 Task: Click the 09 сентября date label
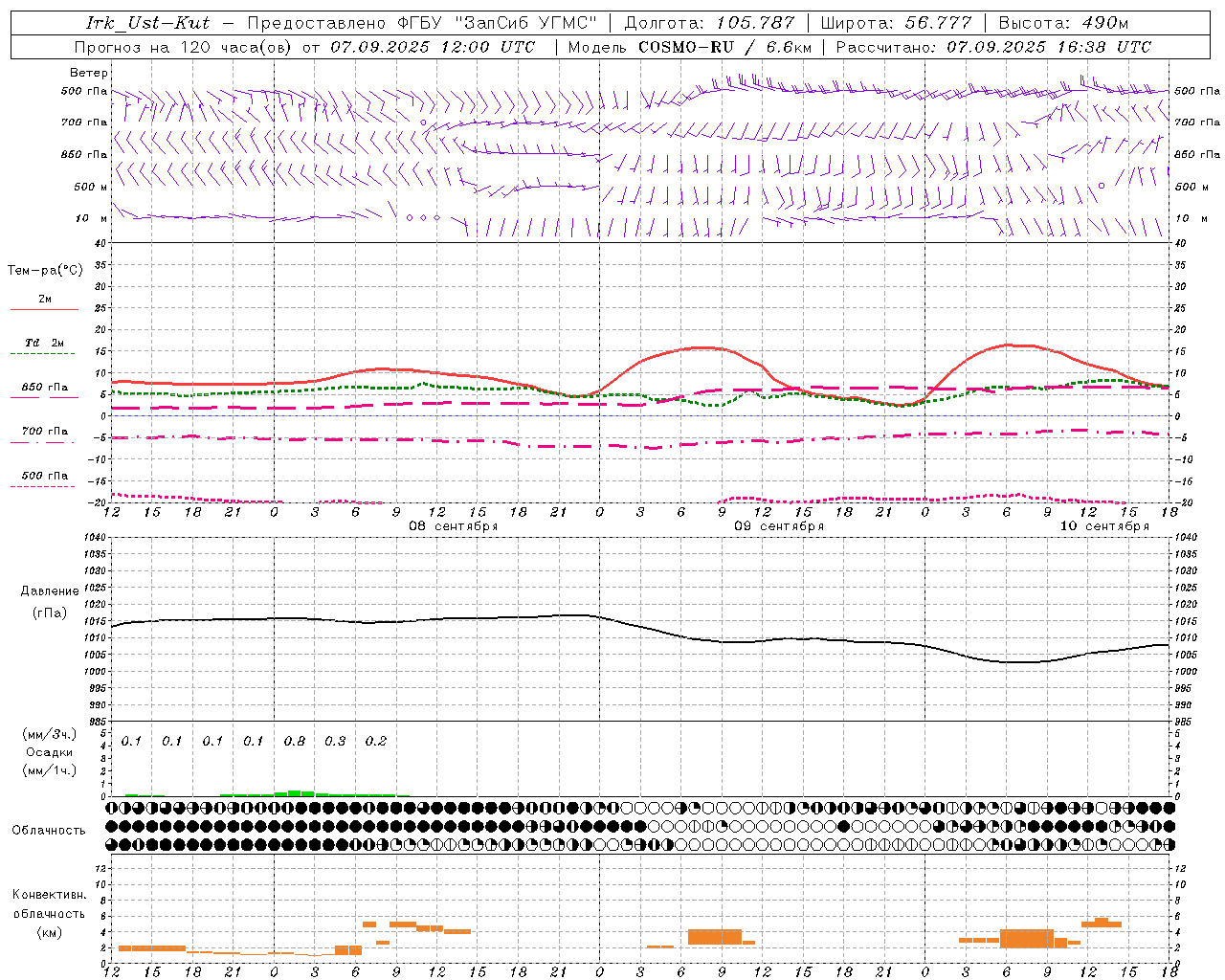tap(778, 525)
